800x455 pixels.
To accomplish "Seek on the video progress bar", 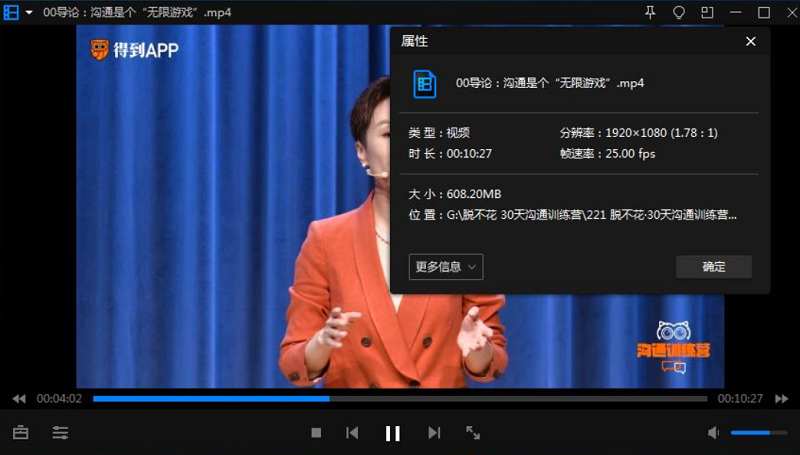I will (400, 399).
